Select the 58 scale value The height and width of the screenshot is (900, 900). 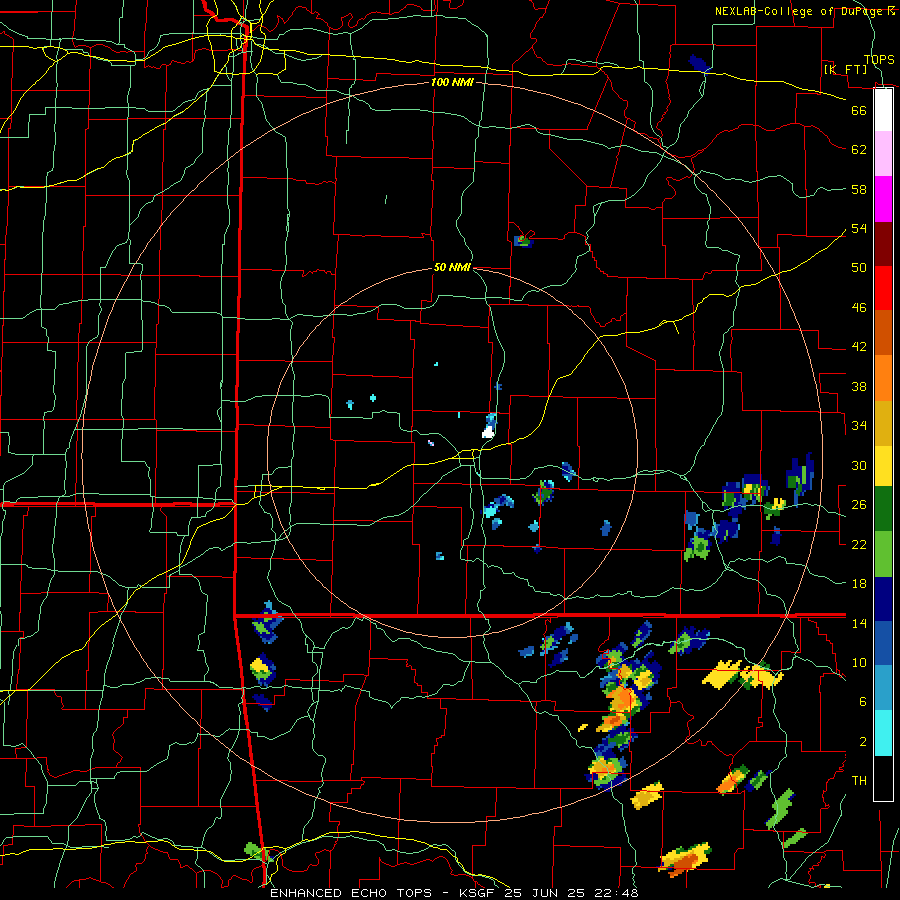(x=859, y=189)
